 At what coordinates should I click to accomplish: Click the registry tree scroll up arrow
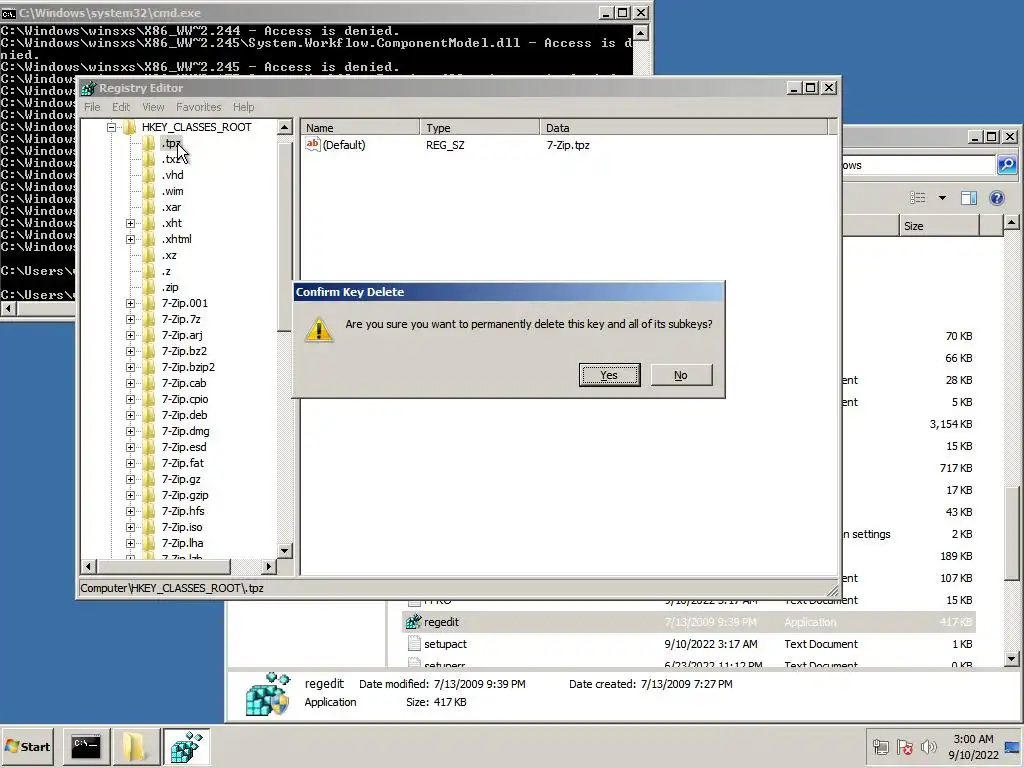click(284, 127)
